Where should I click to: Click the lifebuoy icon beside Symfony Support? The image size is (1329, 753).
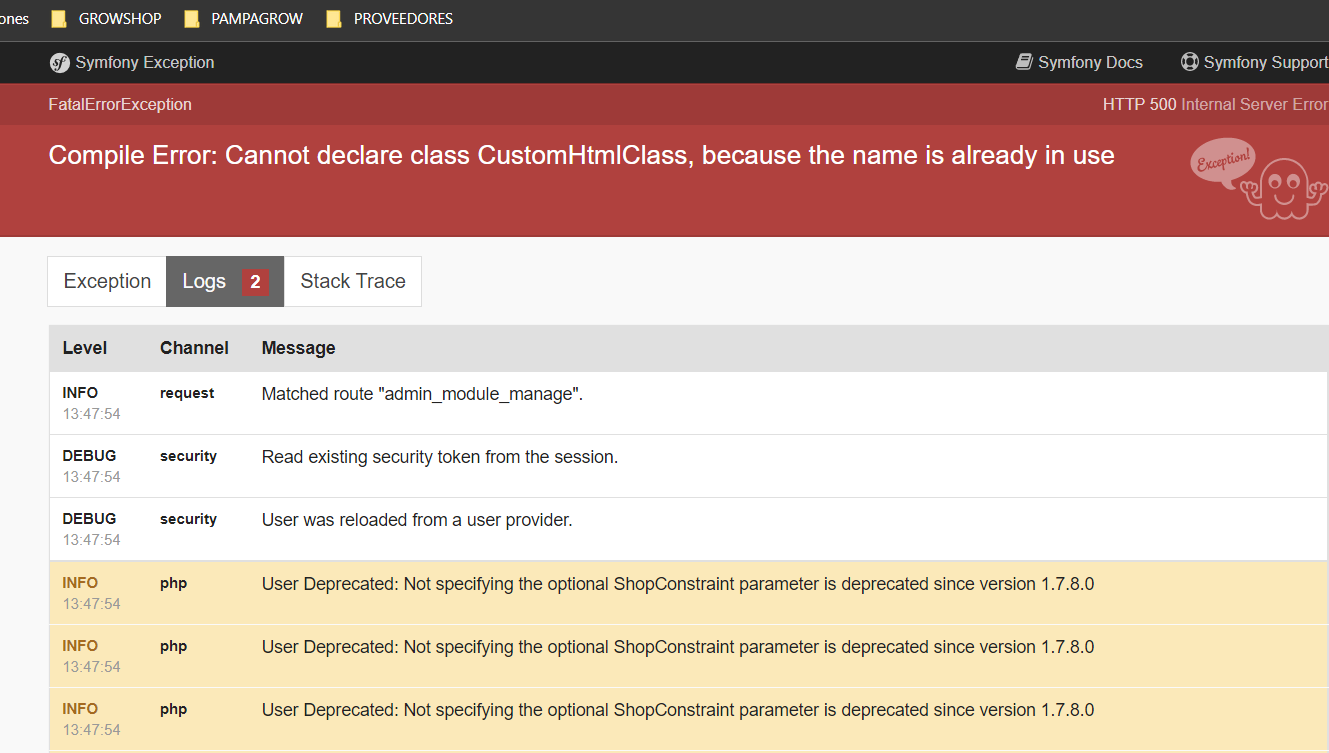[x=1189, y=62]
